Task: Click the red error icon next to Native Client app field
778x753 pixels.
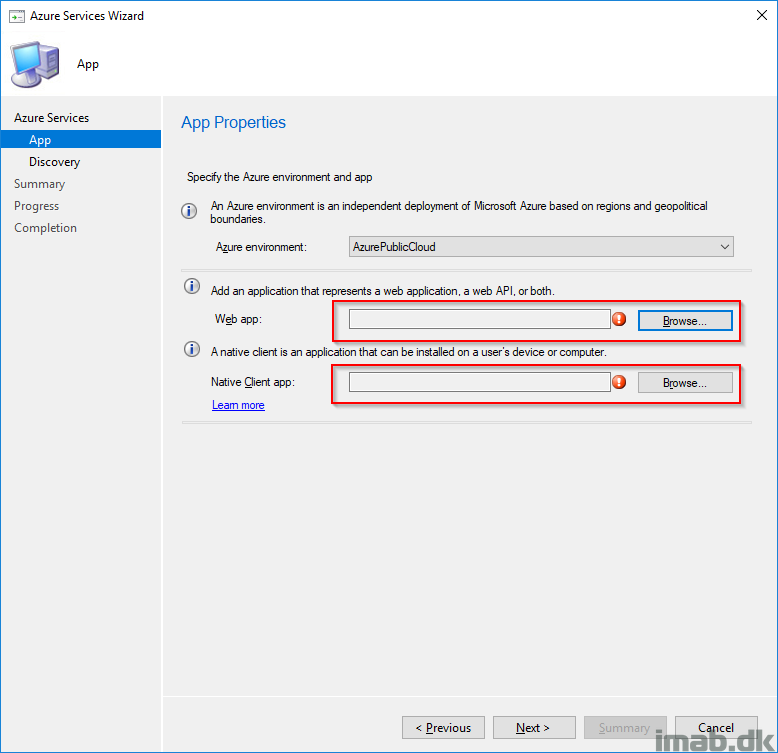Action: pyautogui.click(x=619, y=382)
